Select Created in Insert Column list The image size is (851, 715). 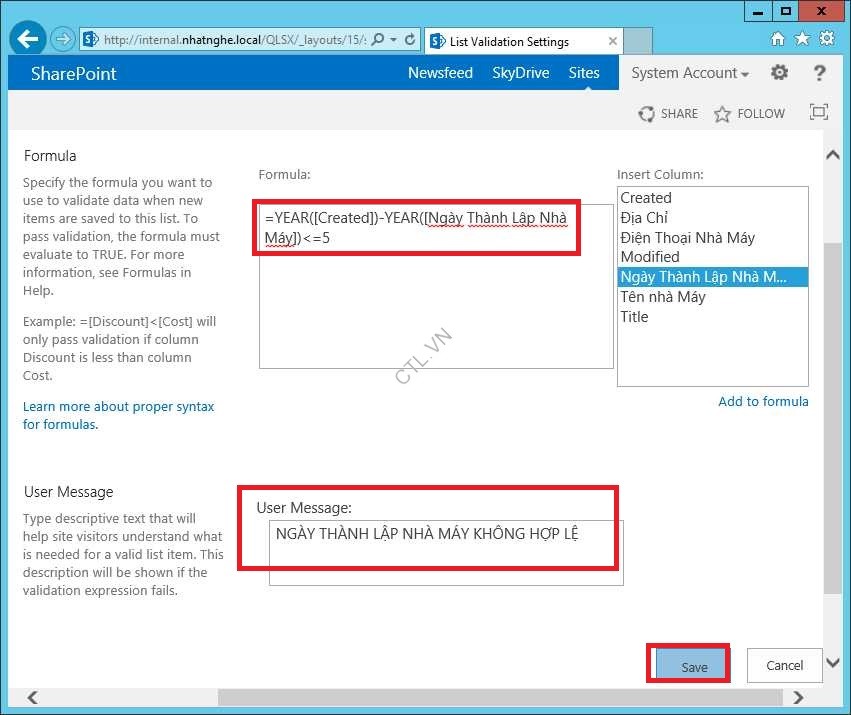(646, 198)
